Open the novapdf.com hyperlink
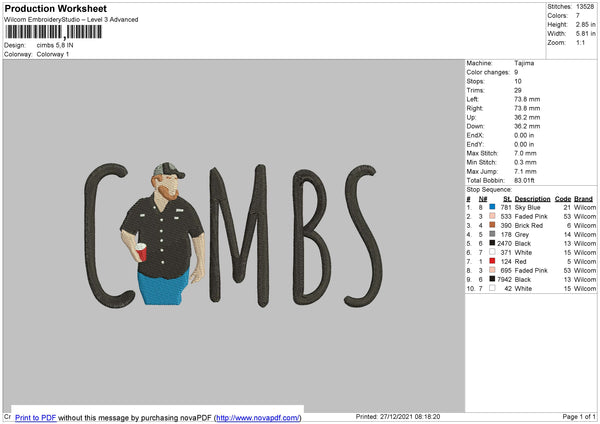The width and height of the screenshot is (600, 424). (258, 417)
